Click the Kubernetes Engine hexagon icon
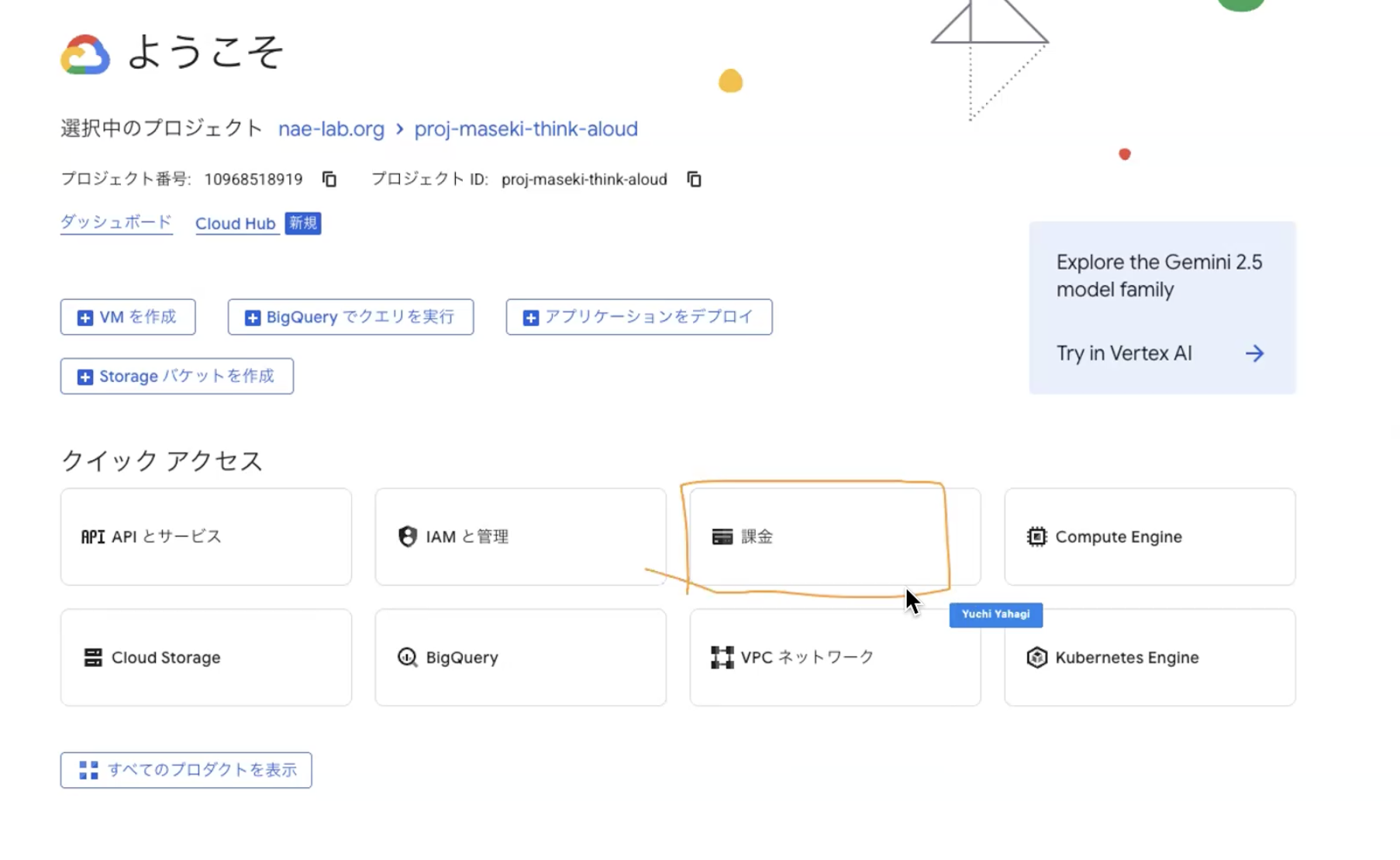Screen dimensions: 1400x860 click(x=1036, y=658)
